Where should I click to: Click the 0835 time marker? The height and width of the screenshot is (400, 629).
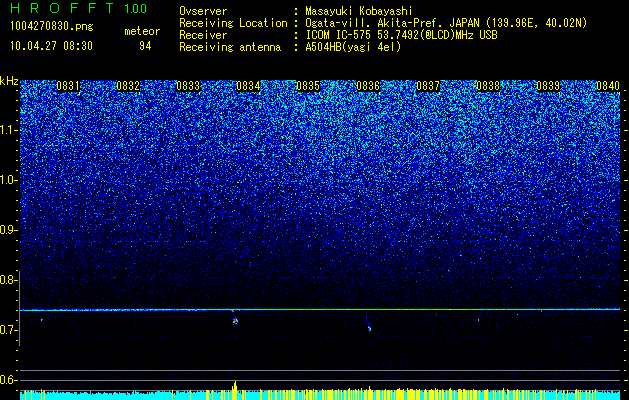[308, 86]
